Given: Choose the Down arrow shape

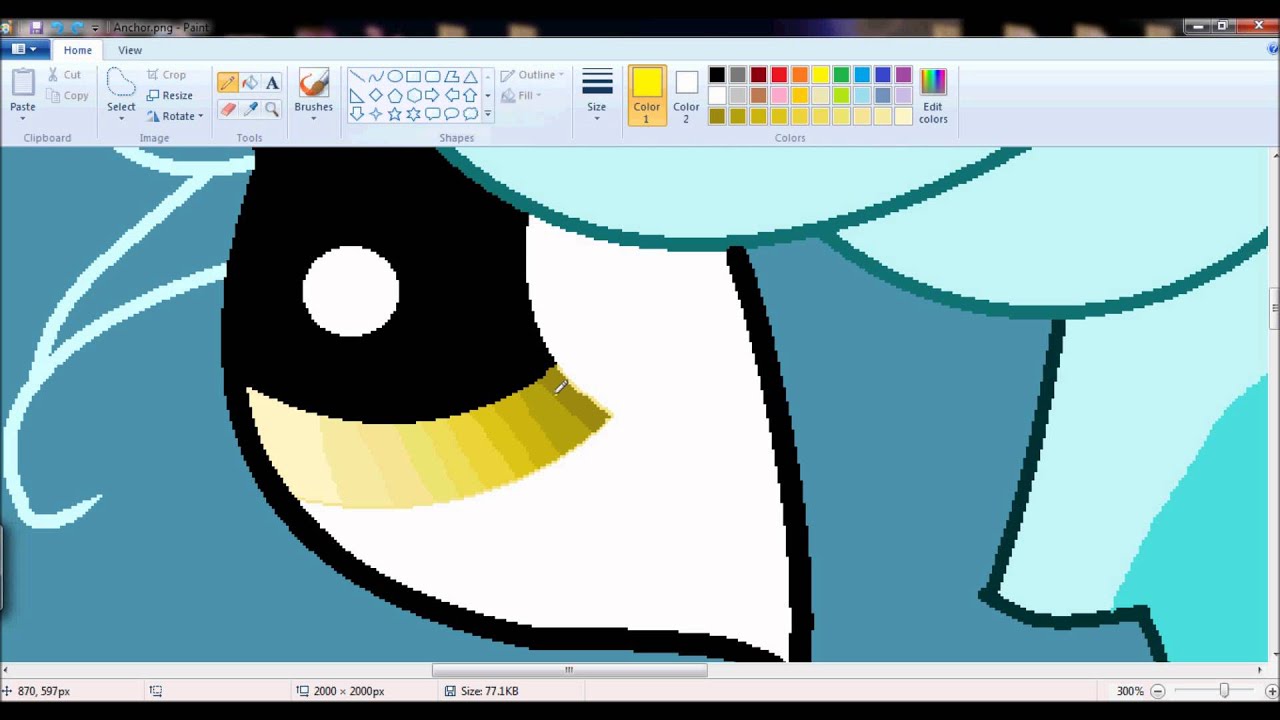Looking at the screenshot, I should click(357, 114).
